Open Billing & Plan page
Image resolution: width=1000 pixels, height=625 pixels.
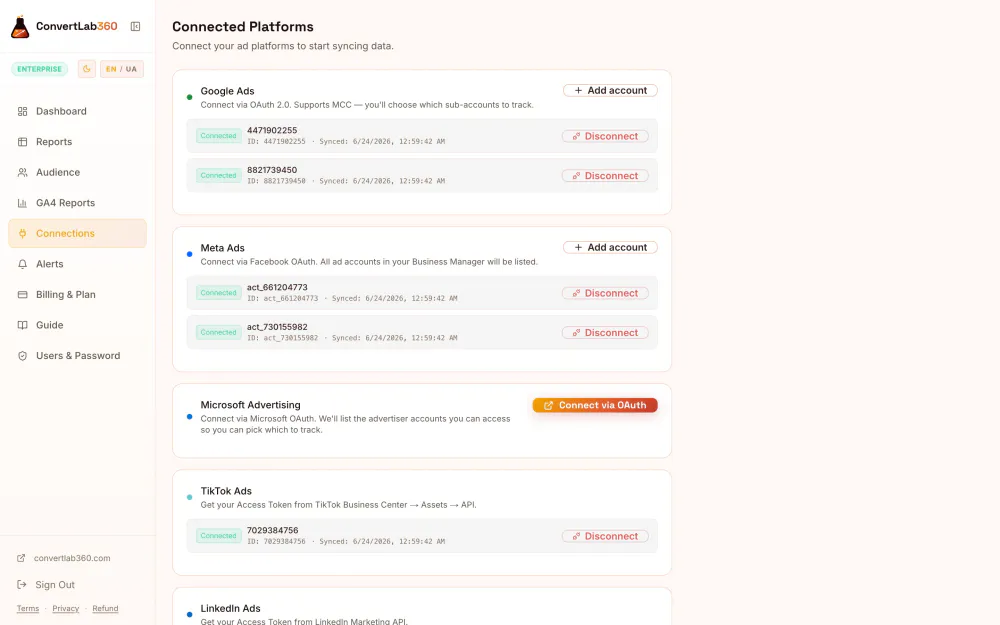77,295
